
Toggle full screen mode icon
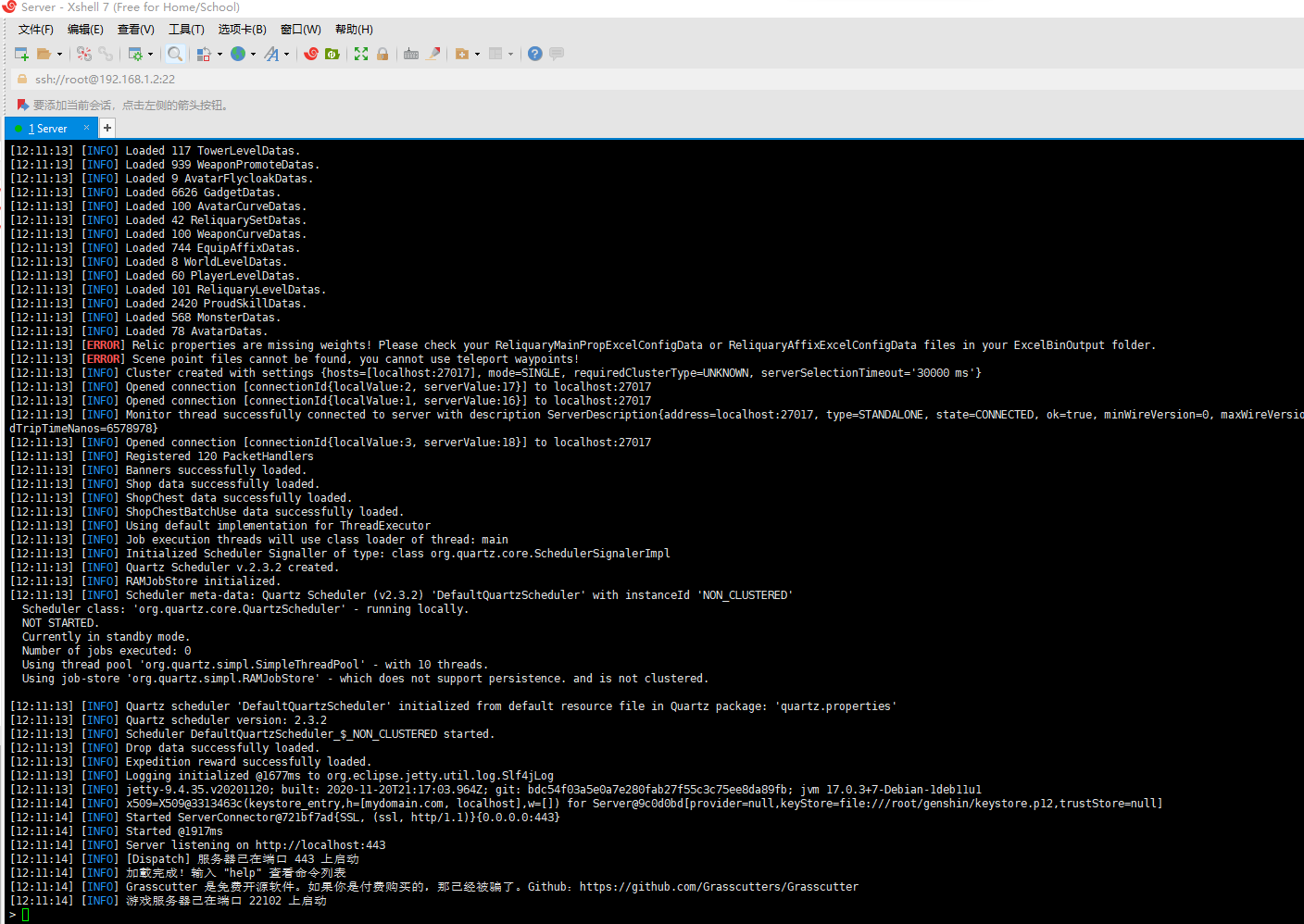360,54
